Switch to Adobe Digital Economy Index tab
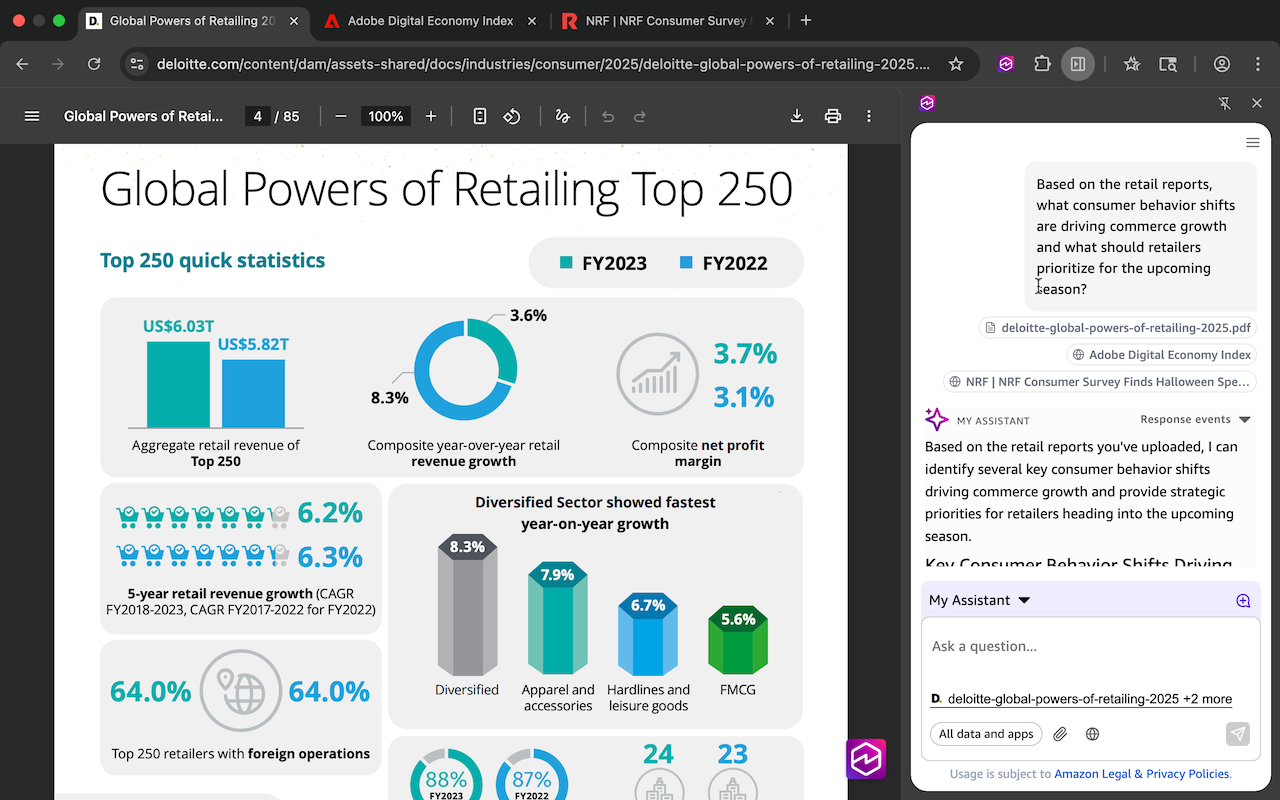 point(430,20)
